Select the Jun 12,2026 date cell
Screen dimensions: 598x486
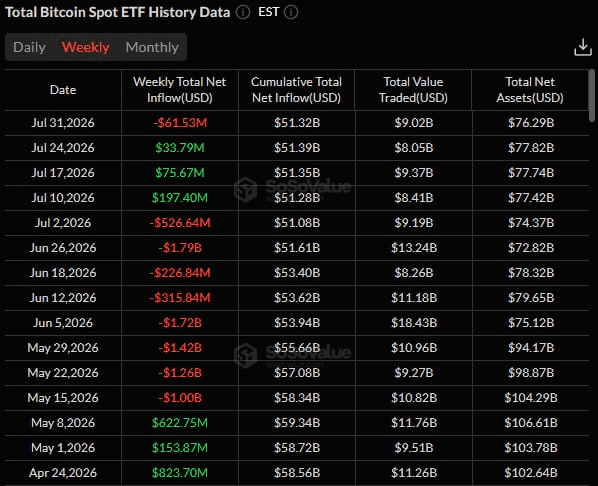(63, 298)
